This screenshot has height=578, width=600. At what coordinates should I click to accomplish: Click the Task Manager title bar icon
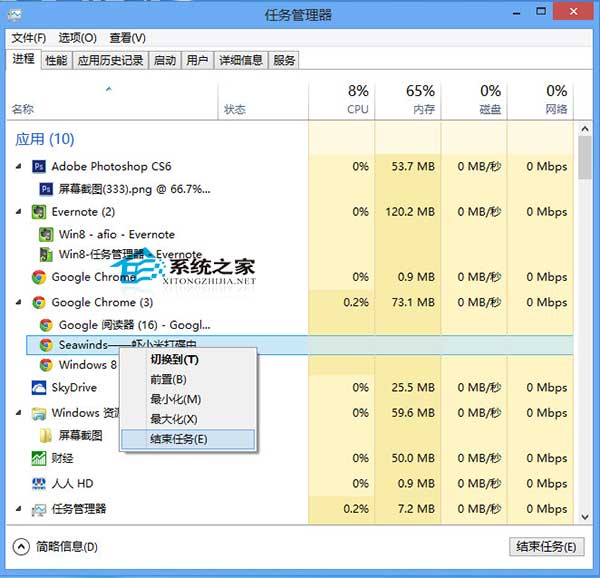[15, 15]
